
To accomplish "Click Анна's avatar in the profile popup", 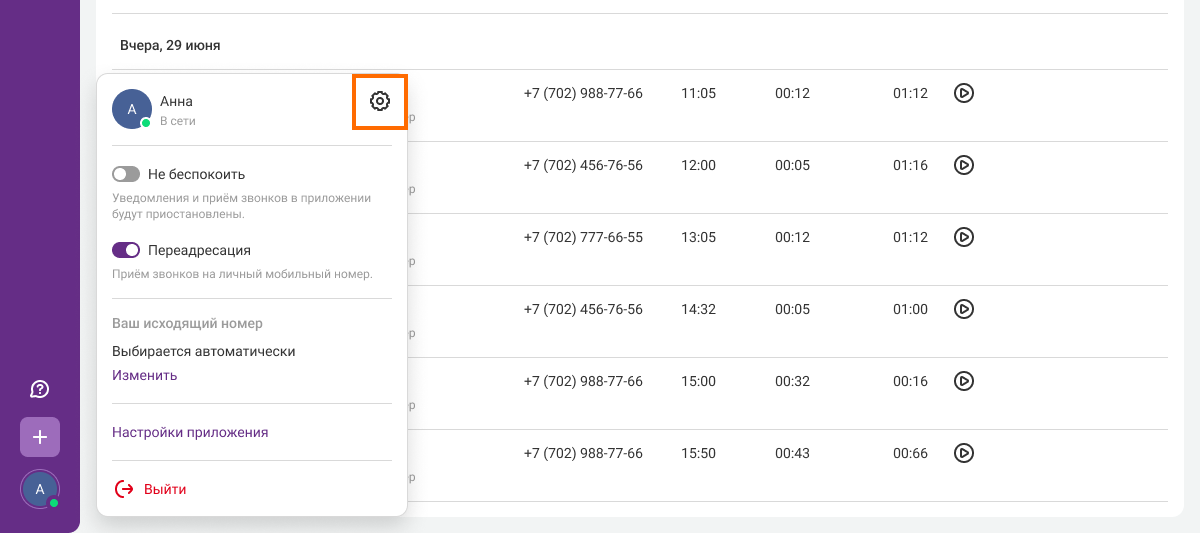I will point(132,109).
